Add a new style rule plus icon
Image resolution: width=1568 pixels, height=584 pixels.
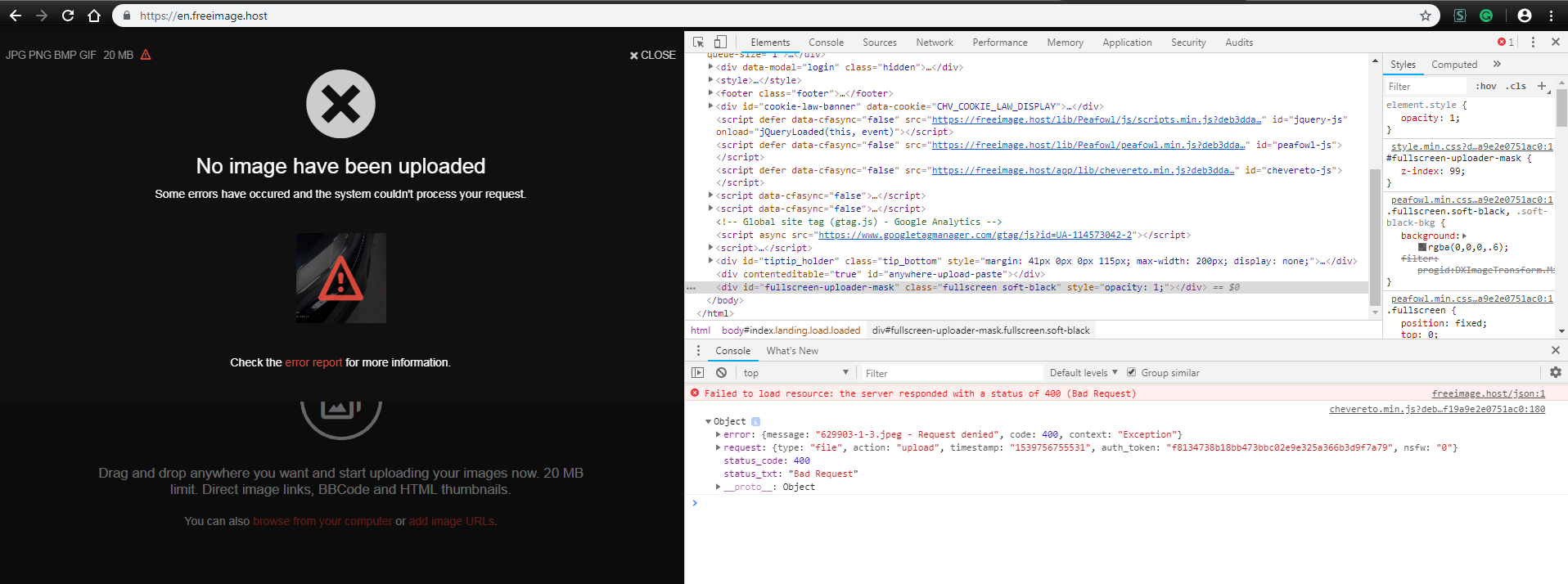(x=1542, y=86)
